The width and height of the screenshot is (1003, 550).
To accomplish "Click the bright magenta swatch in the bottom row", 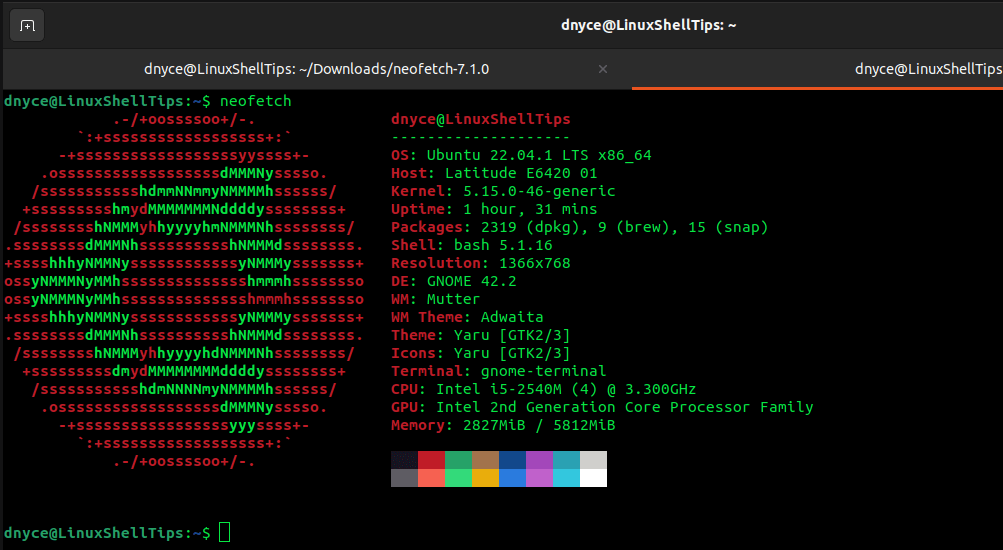I will pyautogui.click(x=539, y=478).
